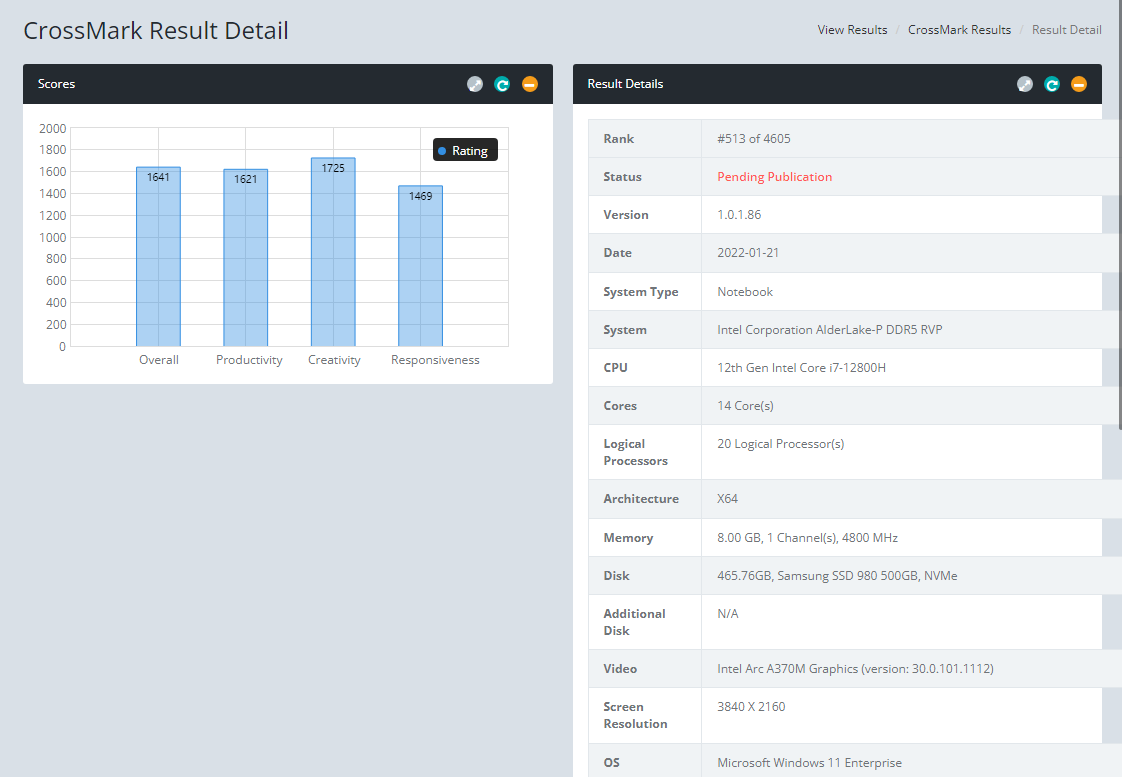Collapse the Scores panel with the orange icon
1122x777 pixels.
pos(530,84)
